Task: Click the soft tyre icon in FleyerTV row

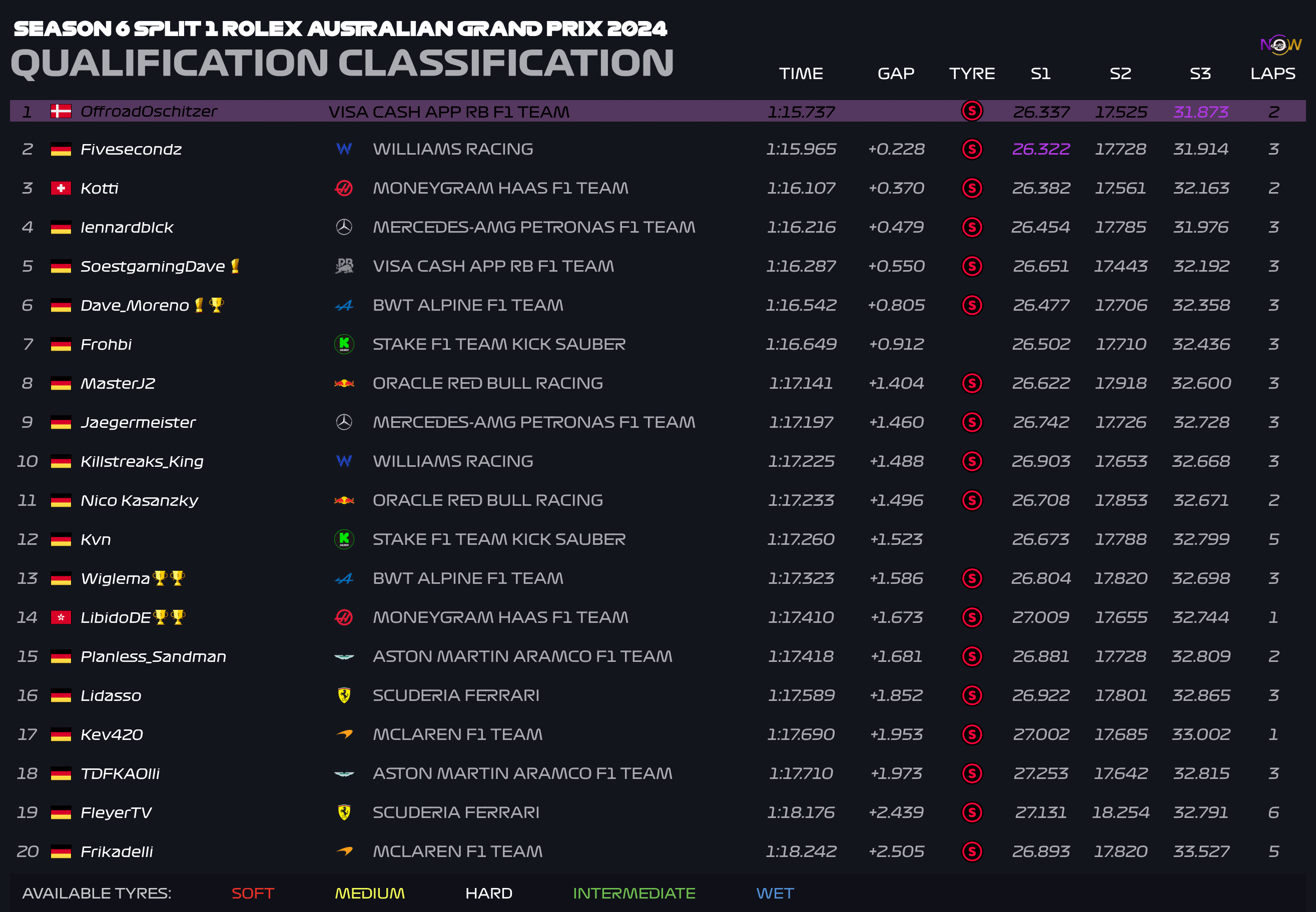Action: coord(972,812)
